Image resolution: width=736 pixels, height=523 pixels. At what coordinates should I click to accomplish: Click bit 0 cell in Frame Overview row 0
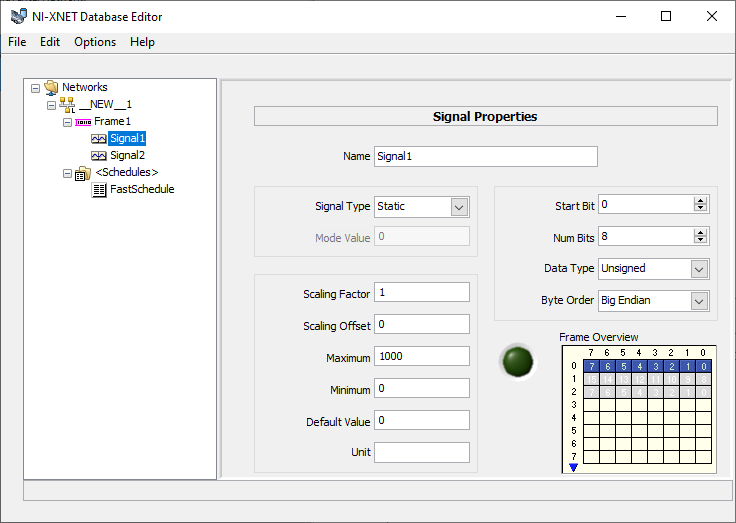[x=704, y=366]
